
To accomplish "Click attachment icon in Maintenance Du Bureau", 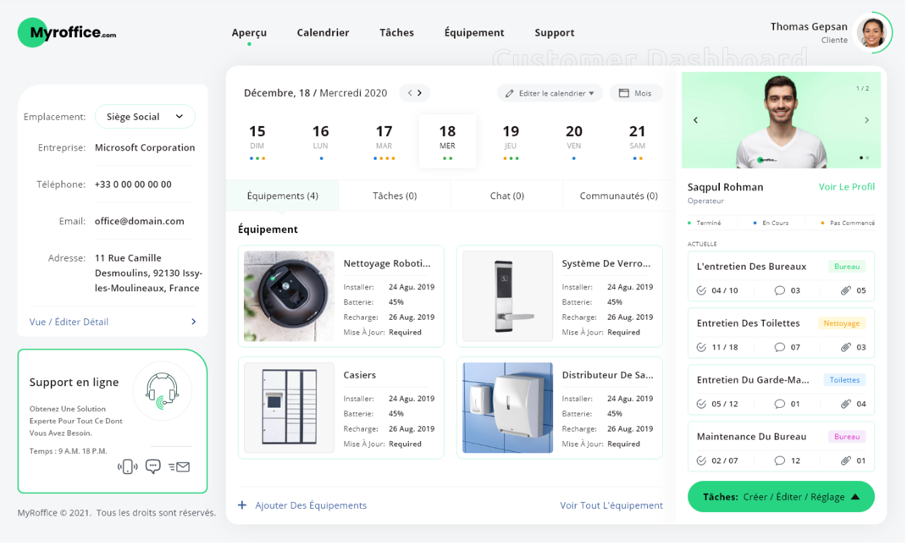I will click(846, 461).
